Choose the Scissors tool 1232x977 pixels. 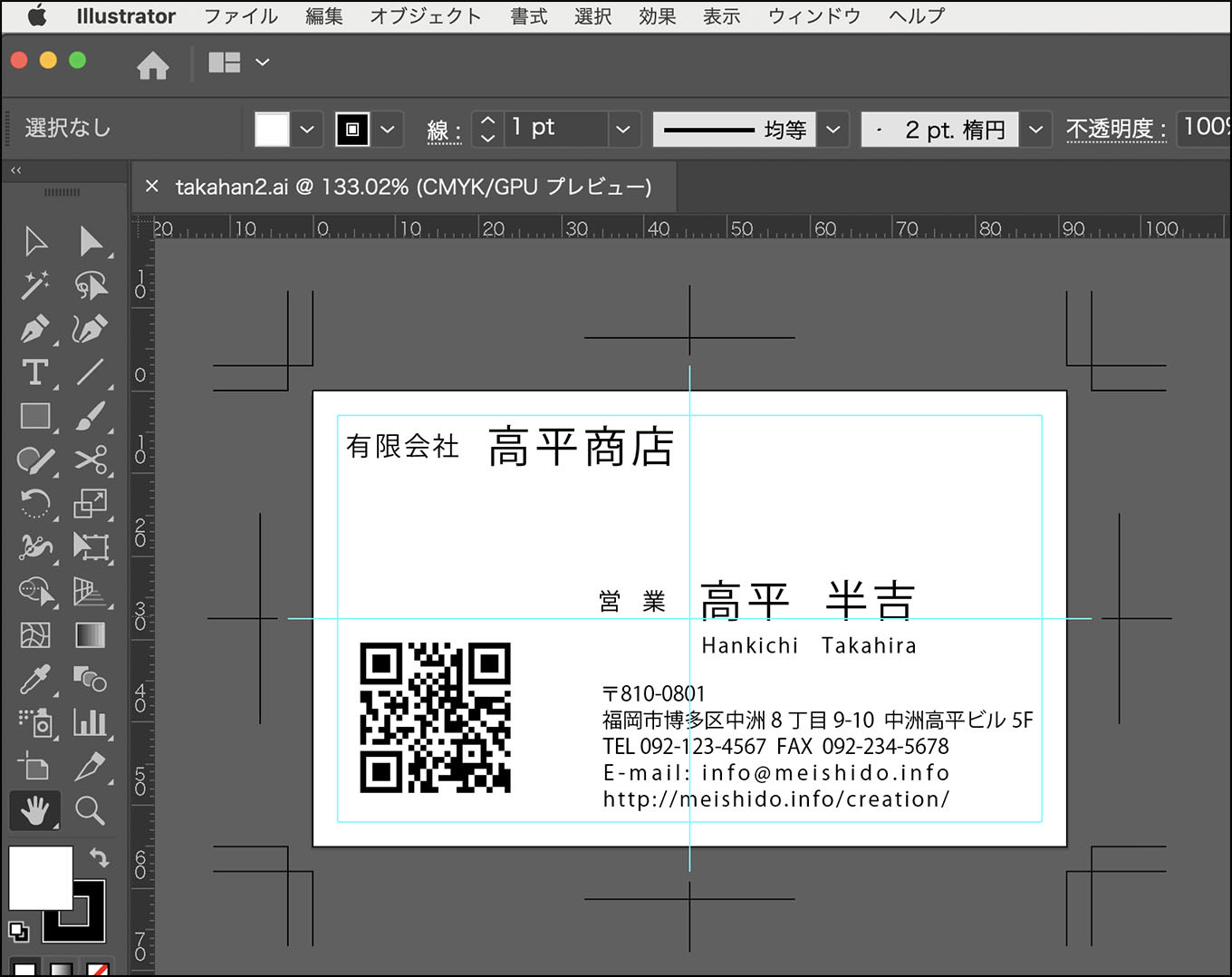coord(90,460)
